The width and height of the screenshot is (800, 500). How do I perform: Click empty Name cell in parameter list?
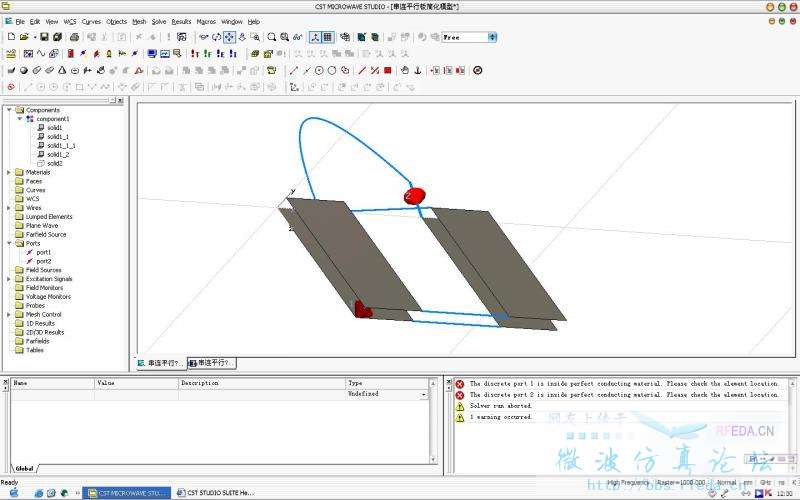[x=53, y=394]
